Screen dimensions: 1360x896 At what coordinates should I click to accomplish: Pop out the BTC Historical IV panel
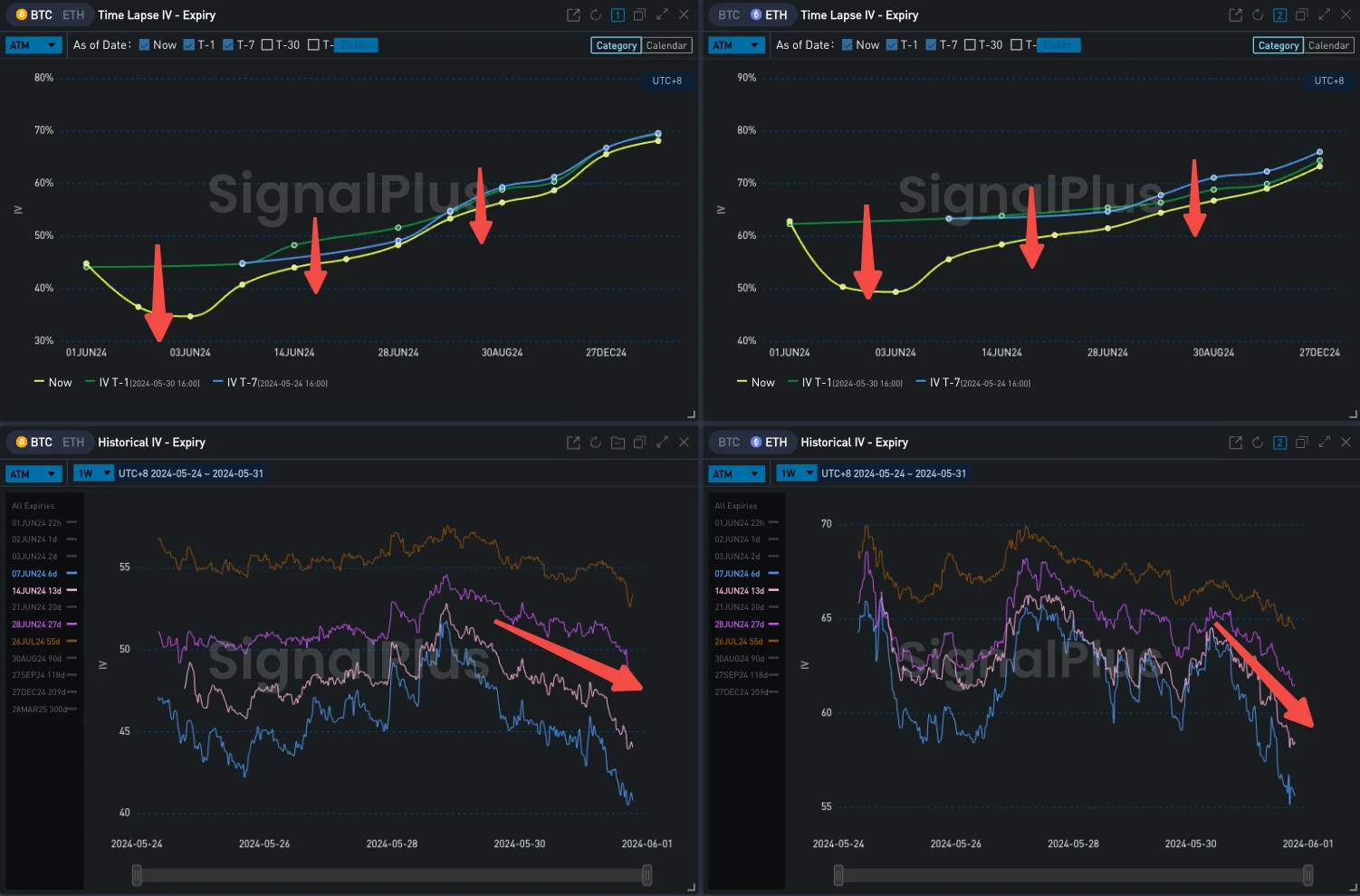coord(573,443)
